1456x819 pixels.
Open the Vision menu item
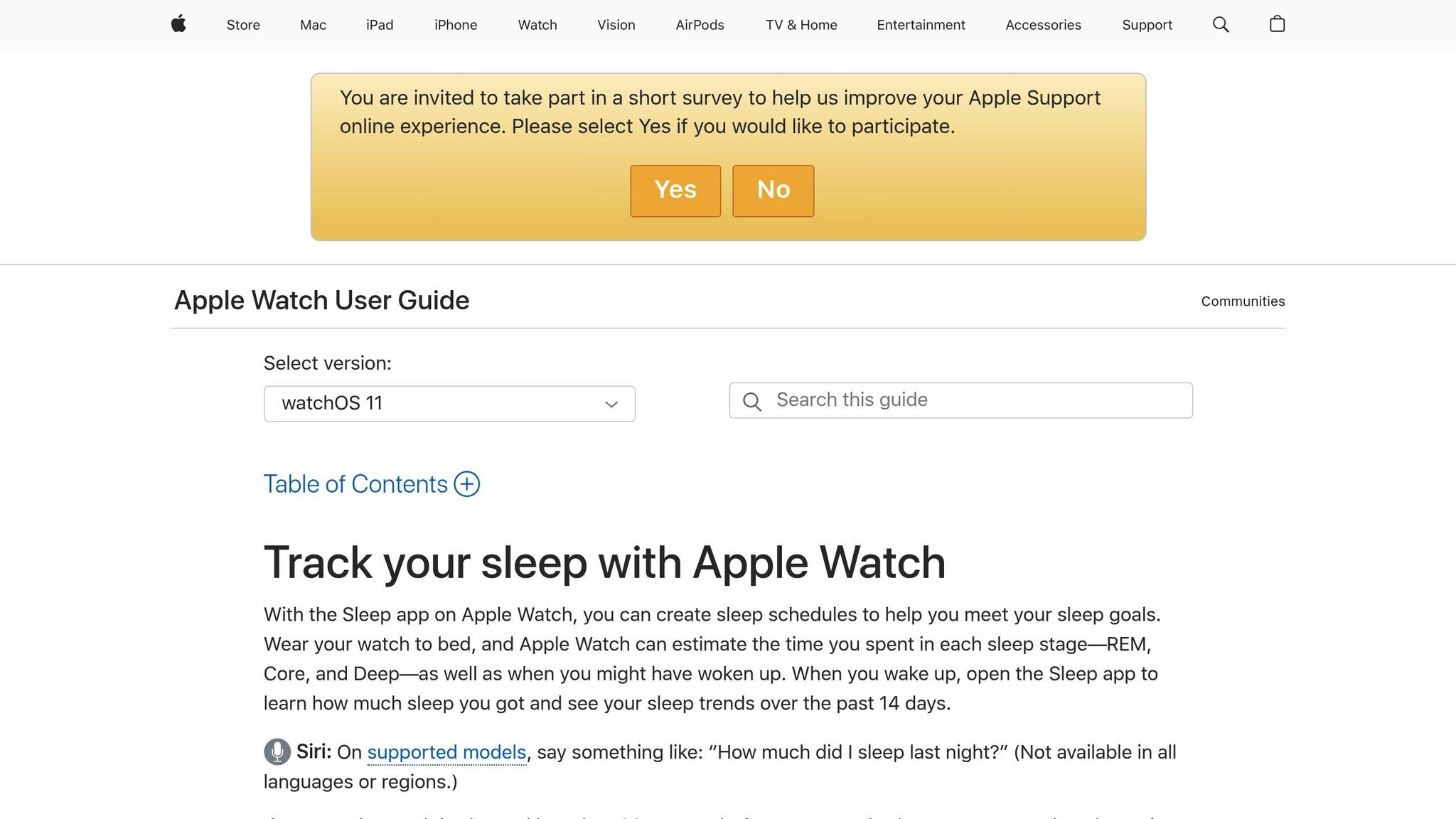point(616,25)
